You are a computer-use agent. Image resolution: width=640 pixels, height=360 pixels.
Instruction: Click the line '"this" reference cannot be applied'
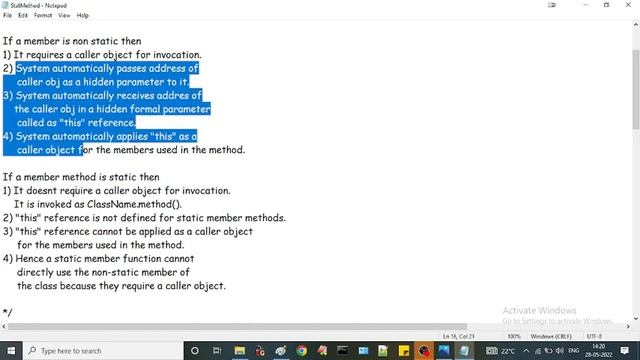click(134, 231)
